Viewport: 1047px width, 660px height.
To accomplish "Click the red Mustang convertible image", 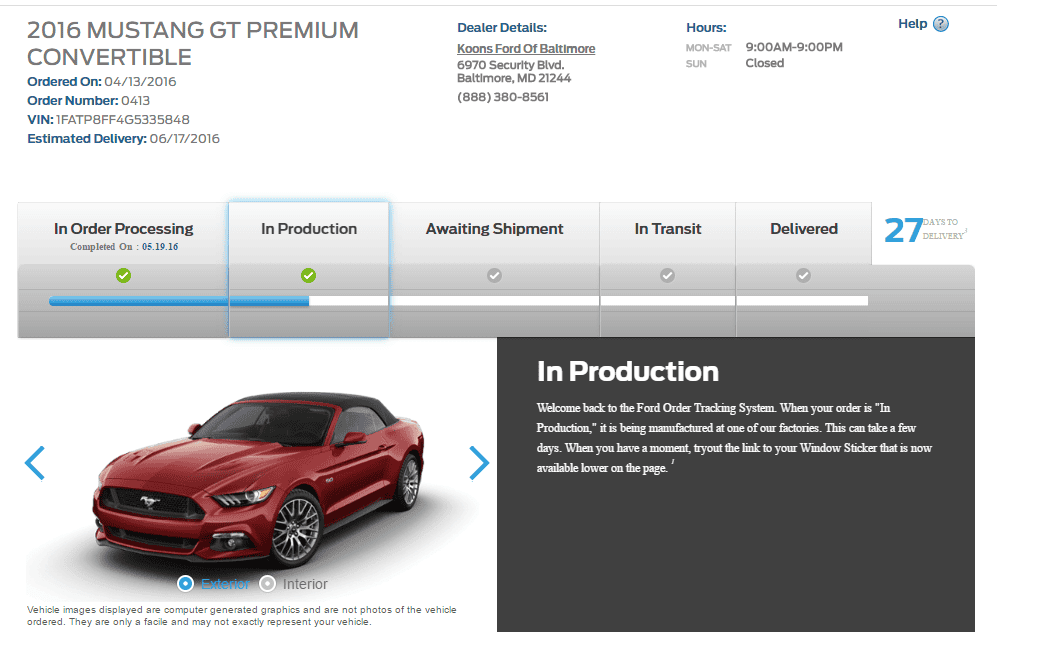I will (x=259, y=478).
